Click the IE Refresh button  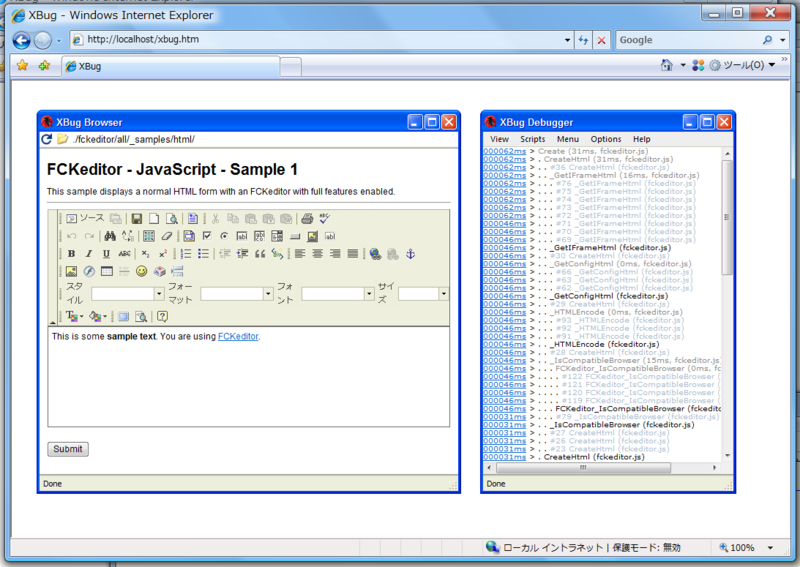pos(583,40)
